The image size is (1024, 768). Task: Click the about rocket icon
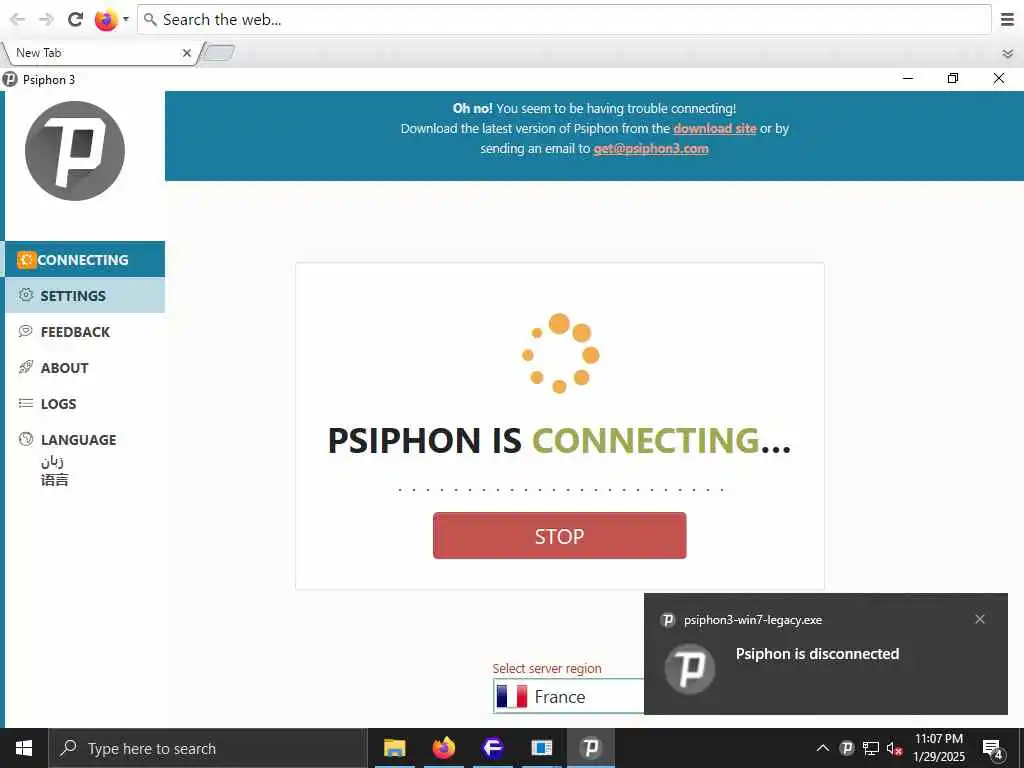pos(25,366)
